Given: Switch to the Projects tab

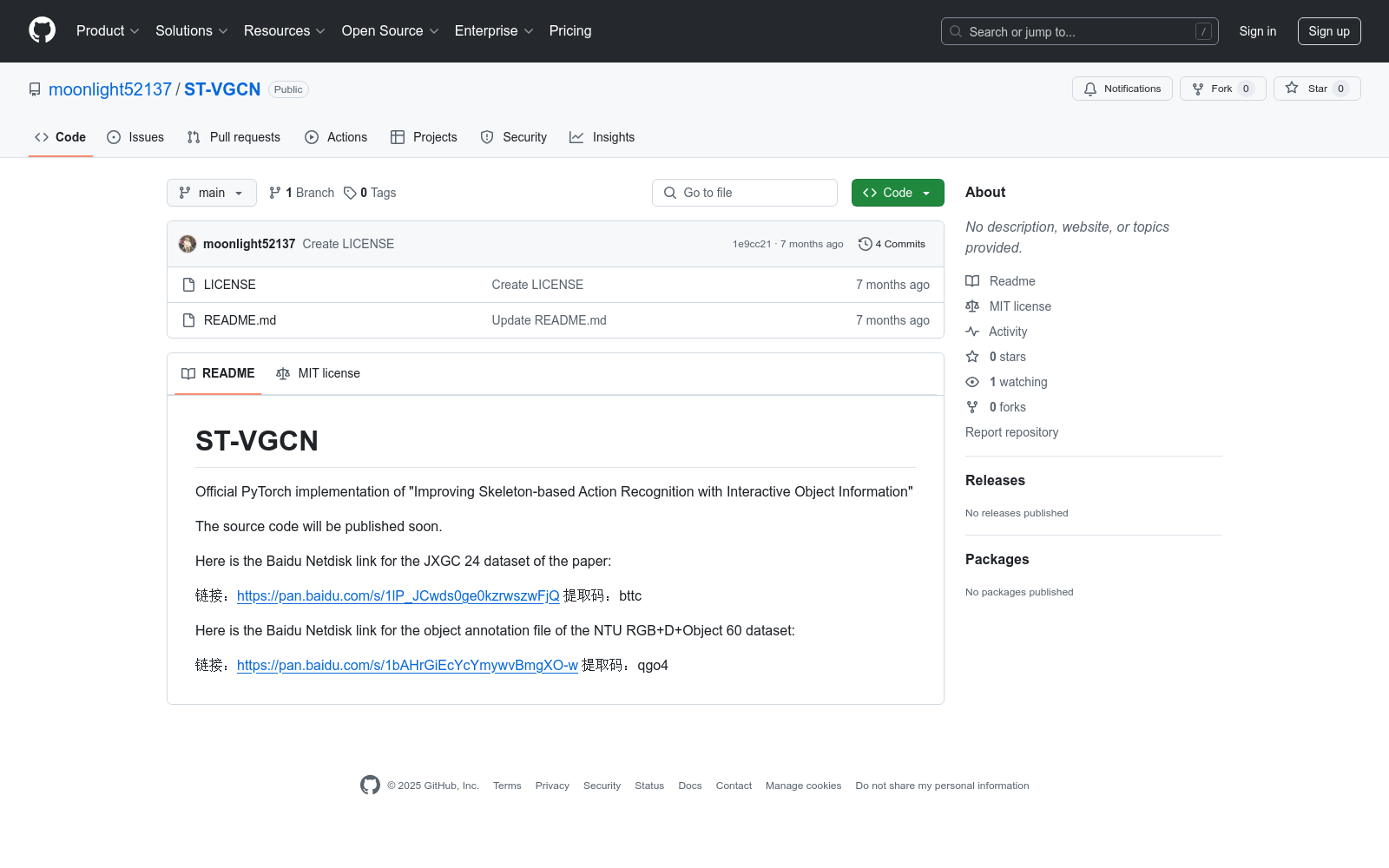Looking at the screenshot, I should coord(424,137).
